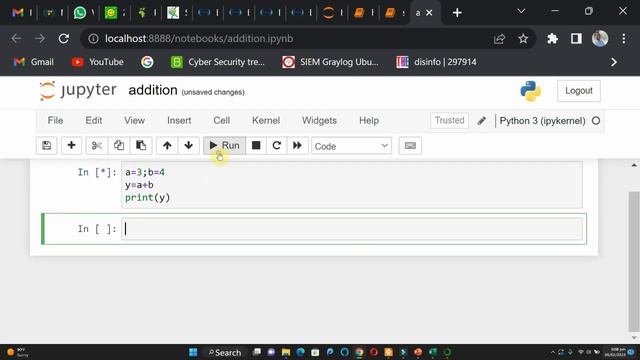
Task: Rename the notebook by clicking addition title
Action: 153,90
